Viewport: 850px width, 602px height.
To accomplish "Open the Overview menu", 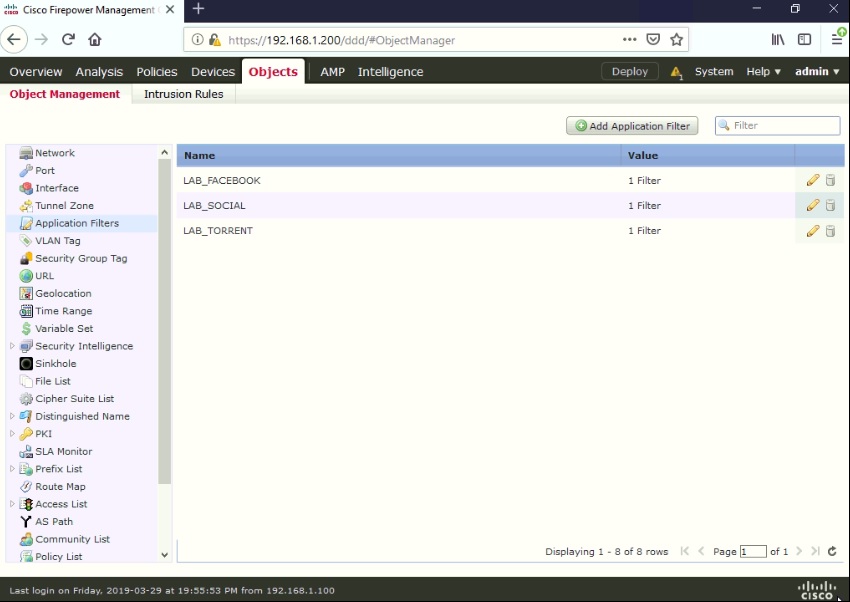I will (x=36, y=72).
